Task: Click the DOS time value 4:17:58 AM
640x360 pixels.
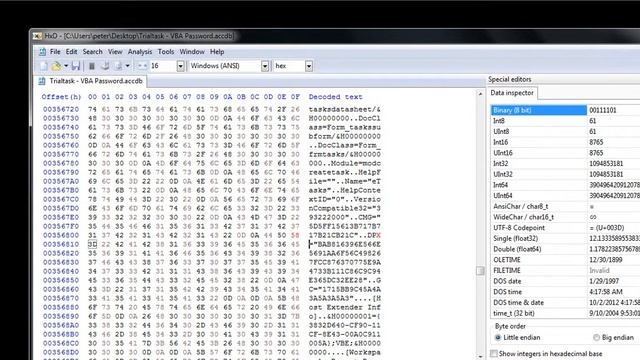Action: (606, 292)
